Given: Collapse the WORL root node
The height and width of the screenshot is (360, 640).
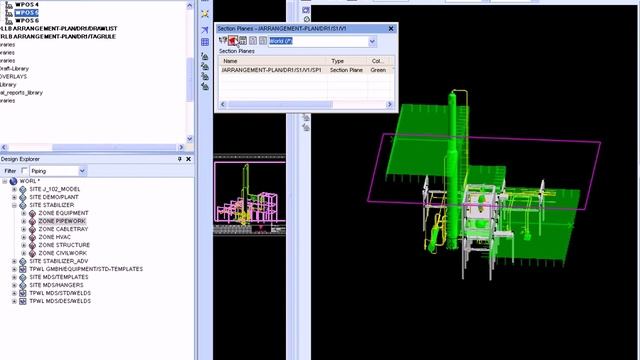Looking at the screenshot, I should click(x=4, y=181).
